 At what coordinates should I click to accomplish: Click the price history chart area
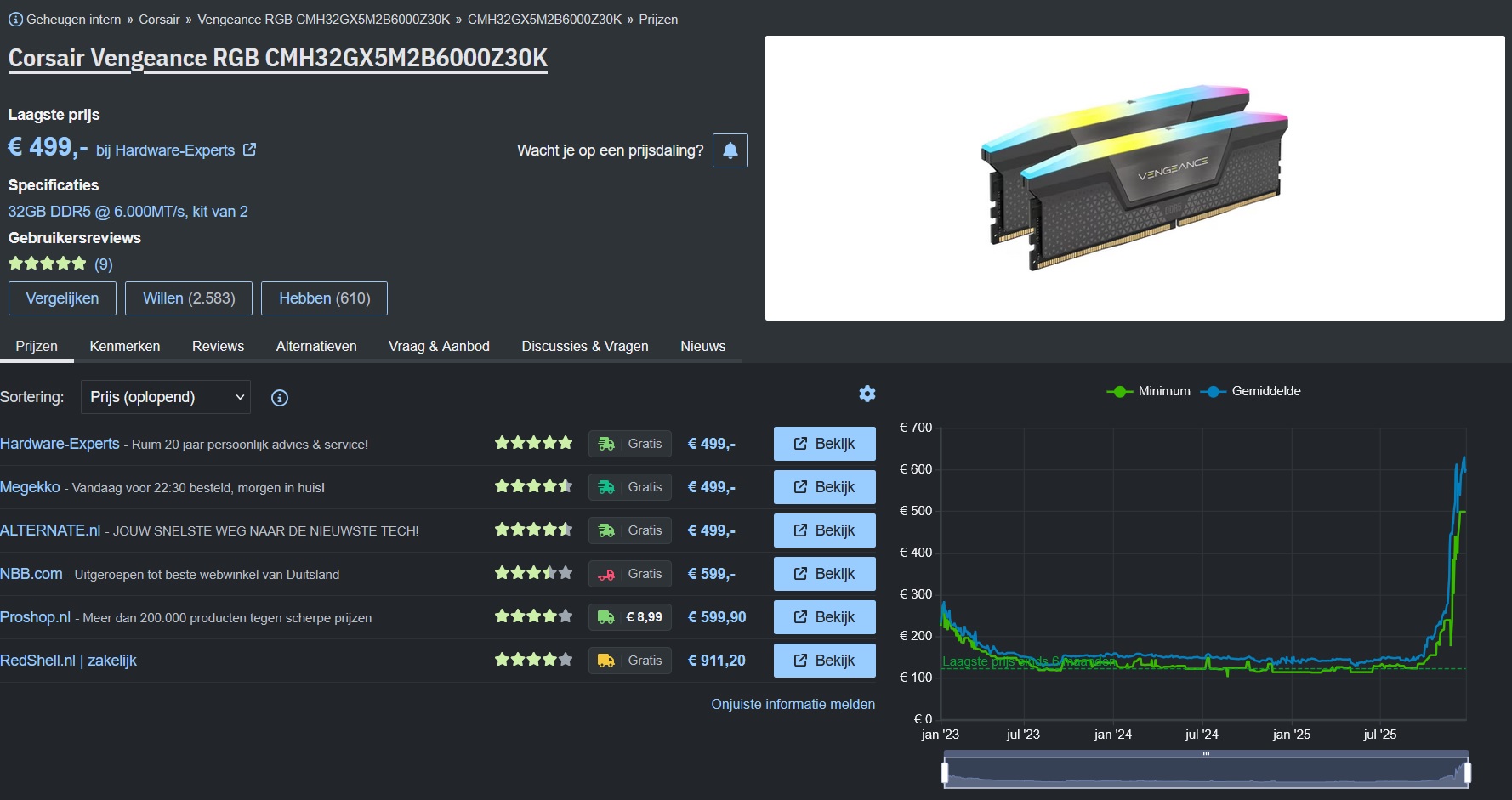pyautogui.click(x=1203, y=574)
